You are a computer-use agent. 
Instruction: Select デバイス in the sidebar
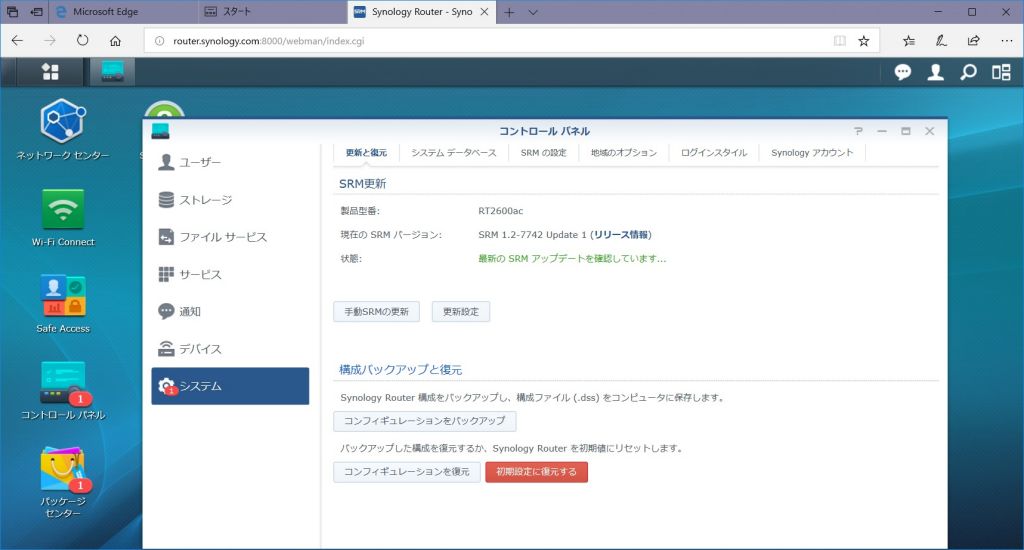coord(230,349)
